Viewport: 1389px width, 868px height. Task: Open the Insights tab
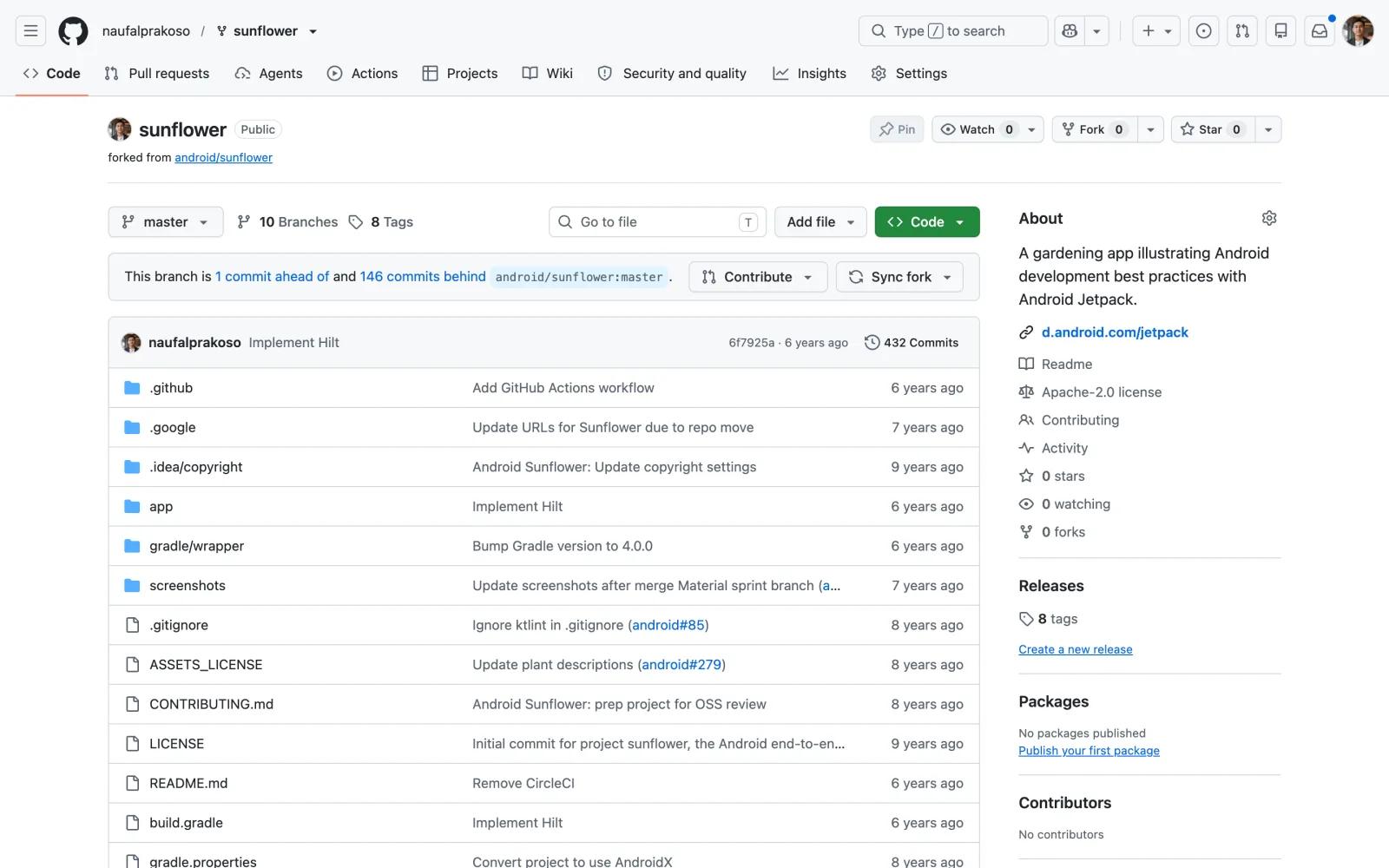click(809, 74)
